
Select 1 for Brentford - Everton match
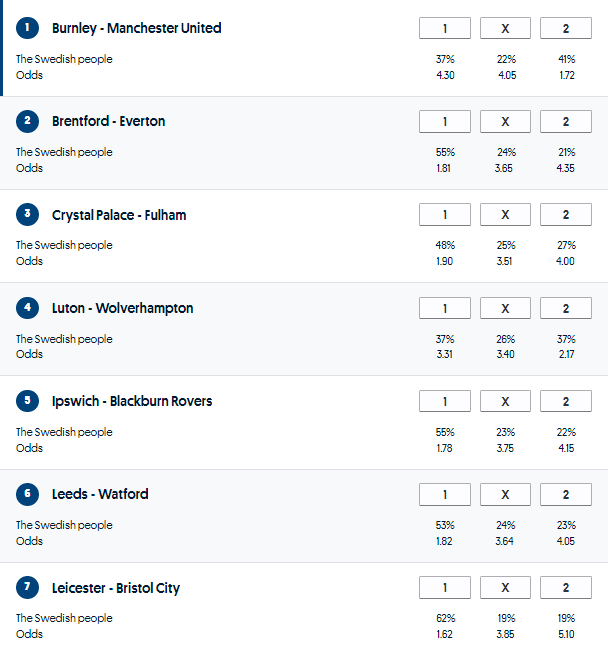444,121
